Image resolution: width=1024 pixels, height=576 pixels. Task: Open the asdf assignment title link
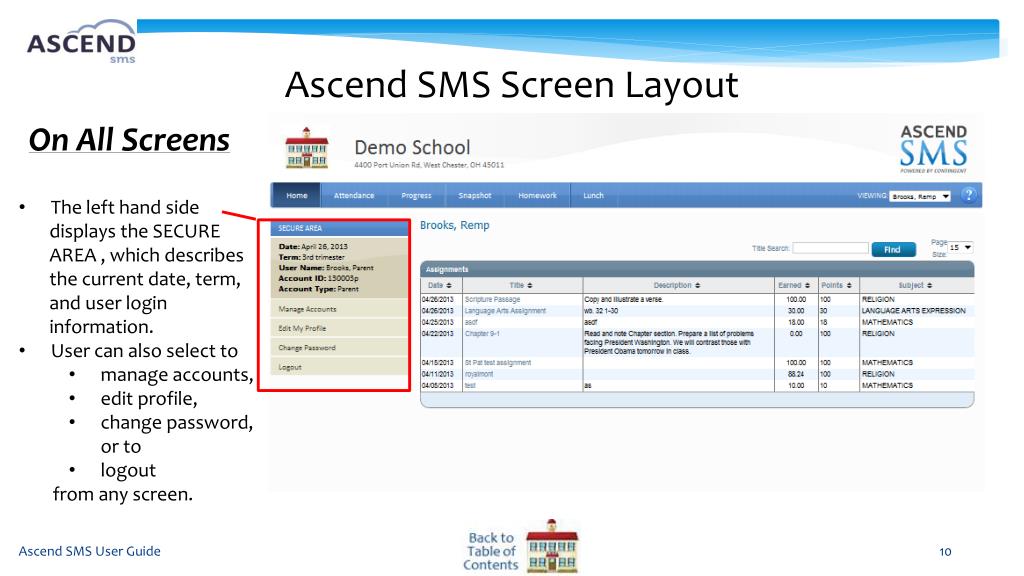pos(471,322)
